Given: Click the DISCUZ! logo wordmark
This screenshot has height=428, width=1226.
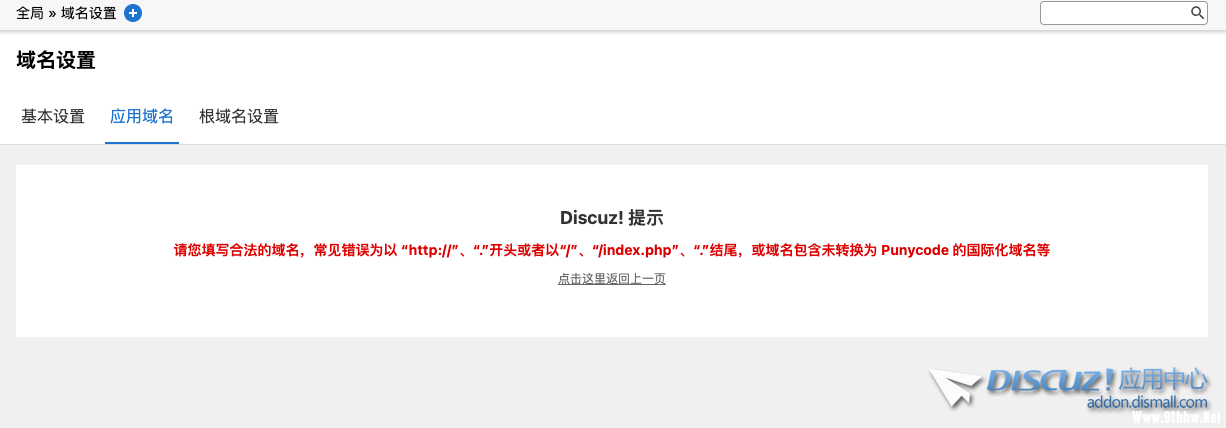Looking at the screenshot, I should pyautogui.click(x=1050, y=381).
